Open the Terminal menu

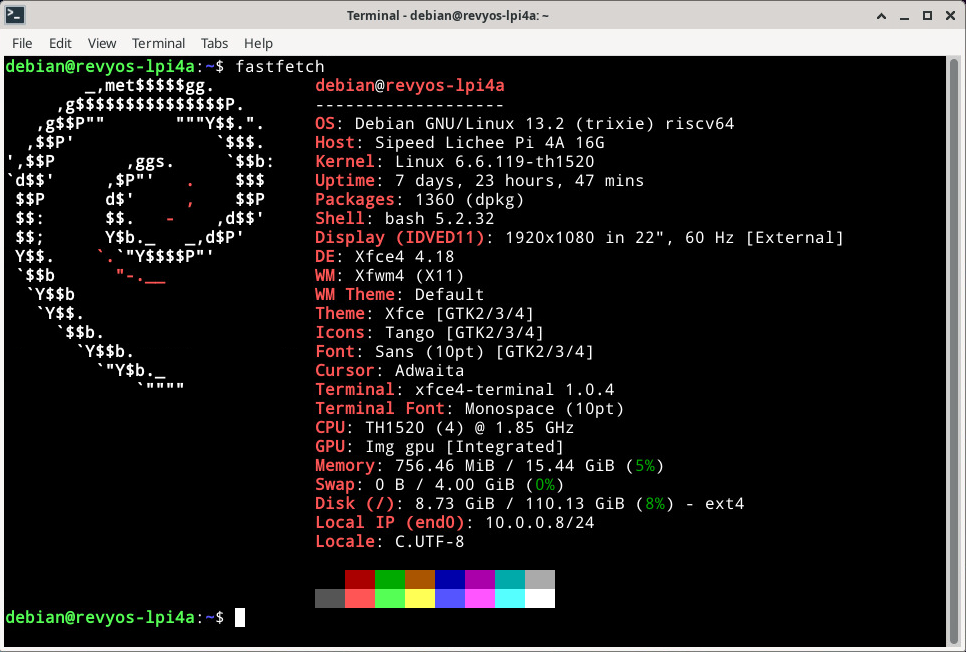(158, 43)
